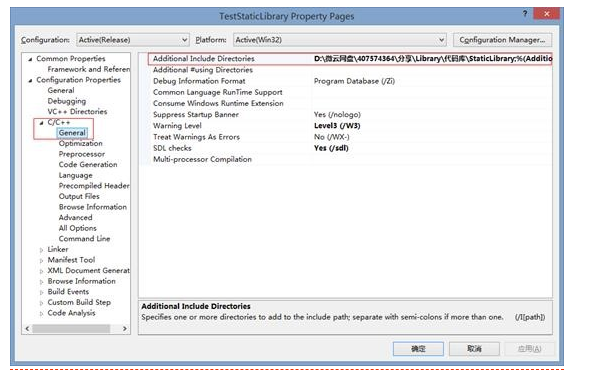Expand the XML Document Generator node
The image size is (598, 382).
[41, 271]
